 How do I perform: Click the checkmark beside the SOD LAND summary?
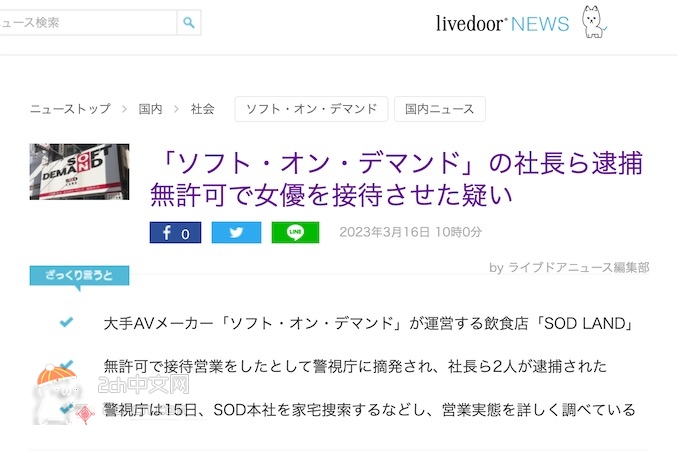pyautogui.click(x=66, y=322)
